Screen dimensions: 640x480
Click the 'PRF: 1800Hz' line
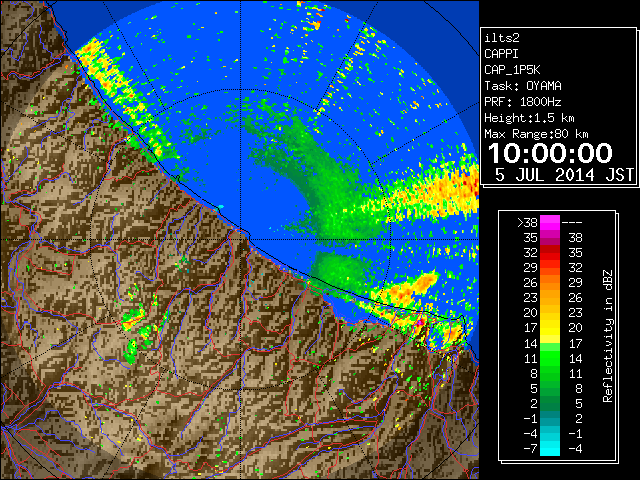[x=523, y=102]
